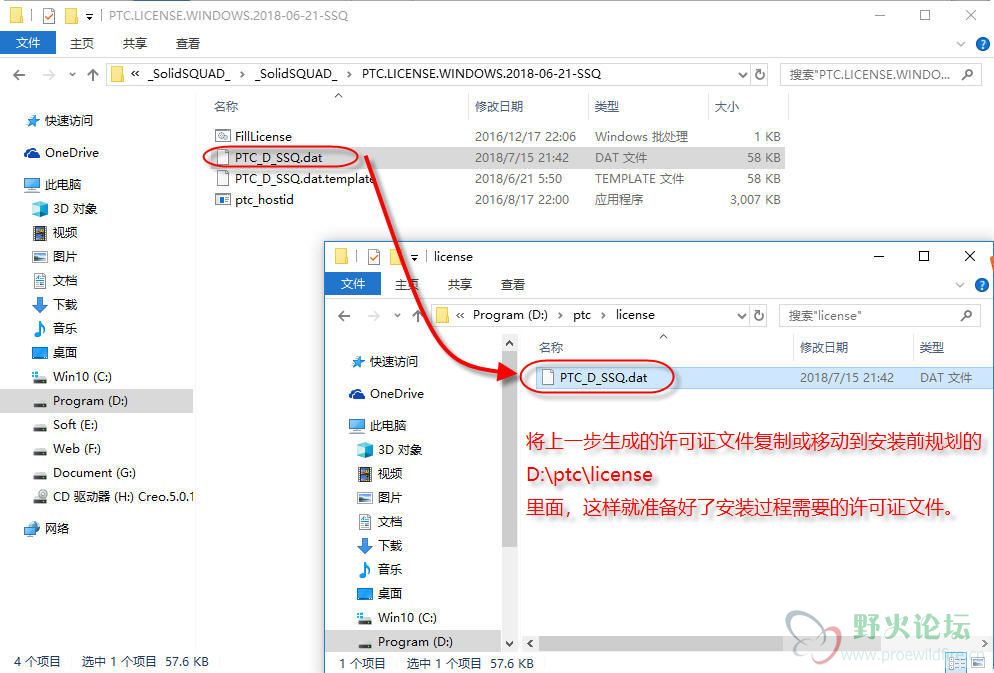Sort by 类型 column in PTC.LICENSE window

tap(607, 106)
